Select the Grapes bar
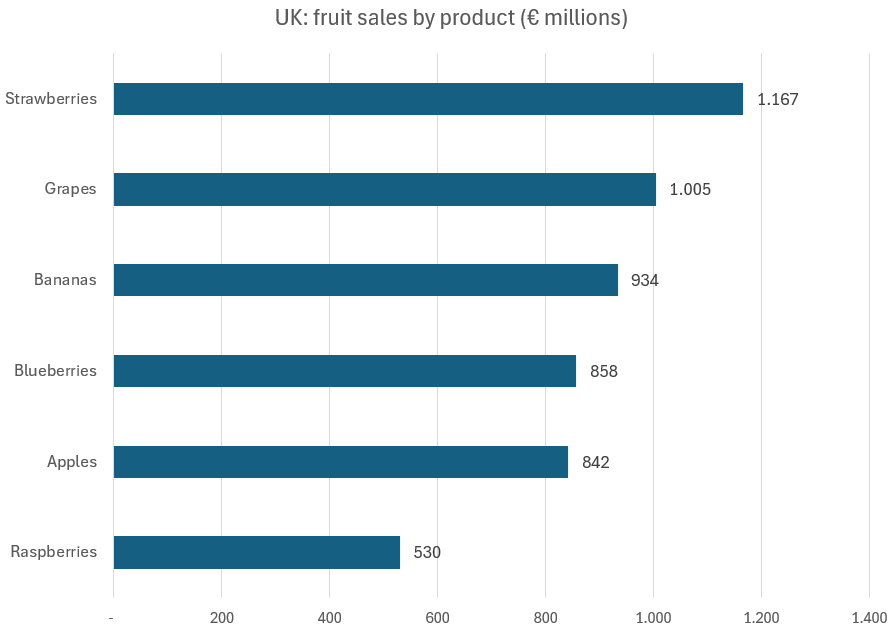This screenshot has width=893, height=629. click(x=385, y=190)
